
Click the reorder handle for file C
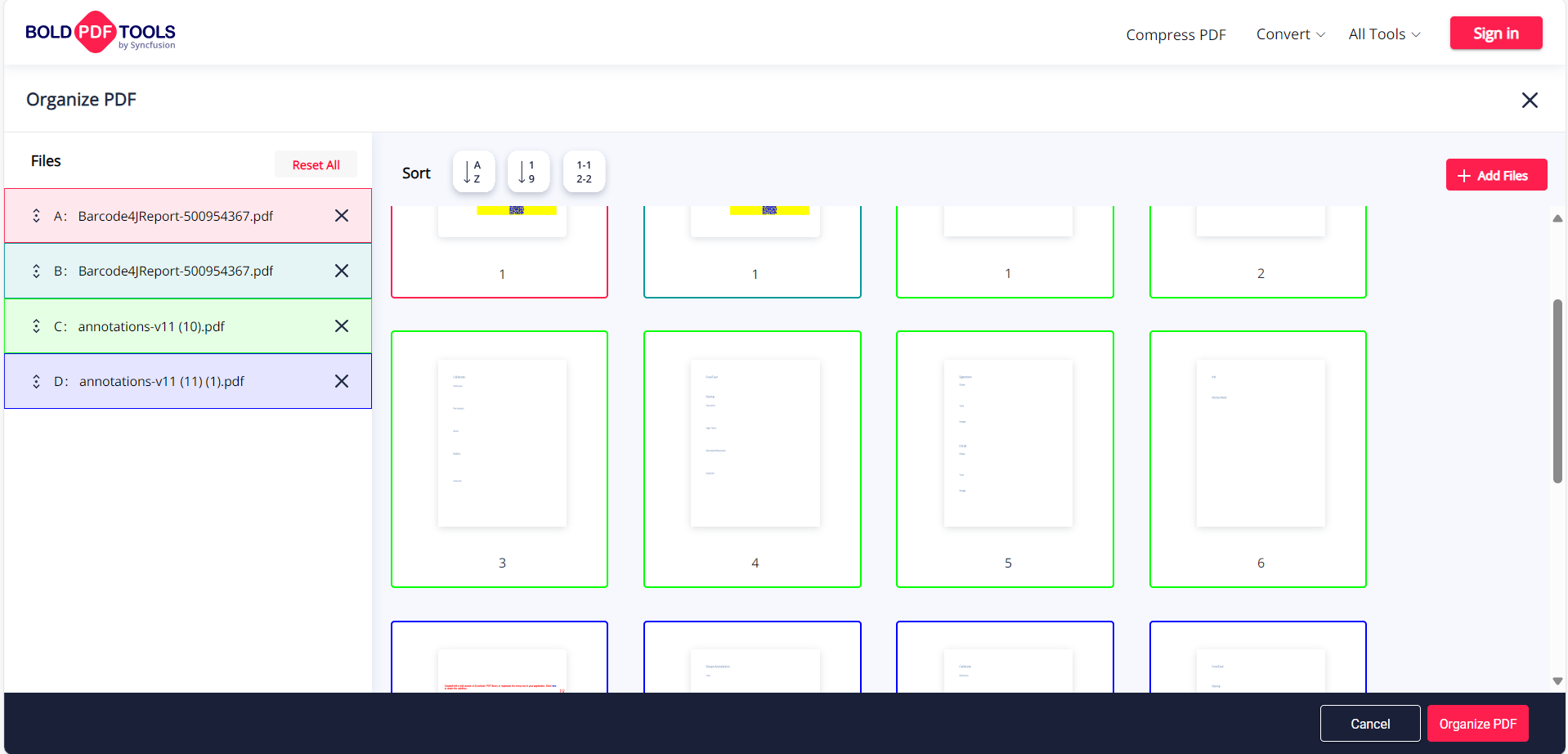tap(36, 326)
